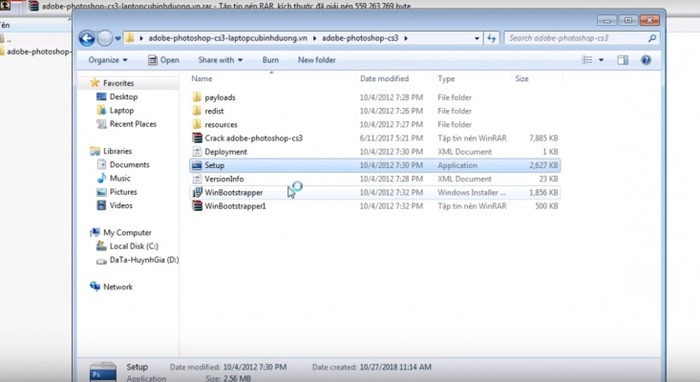
Task: Select Libraries in navigation pane
Action: (111, 151)
